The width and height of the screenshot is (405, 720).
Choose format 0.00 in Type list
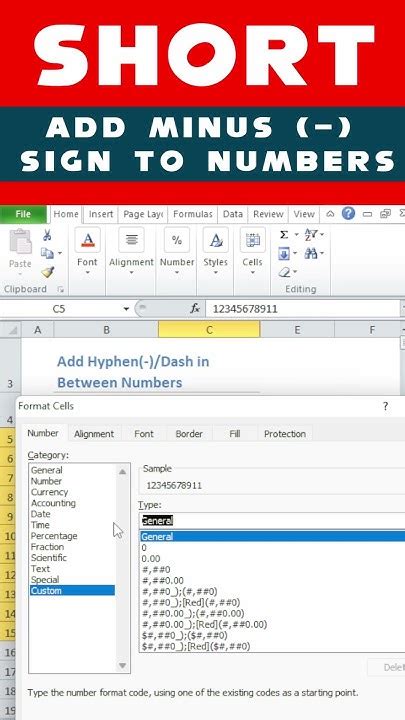(151, 558)
